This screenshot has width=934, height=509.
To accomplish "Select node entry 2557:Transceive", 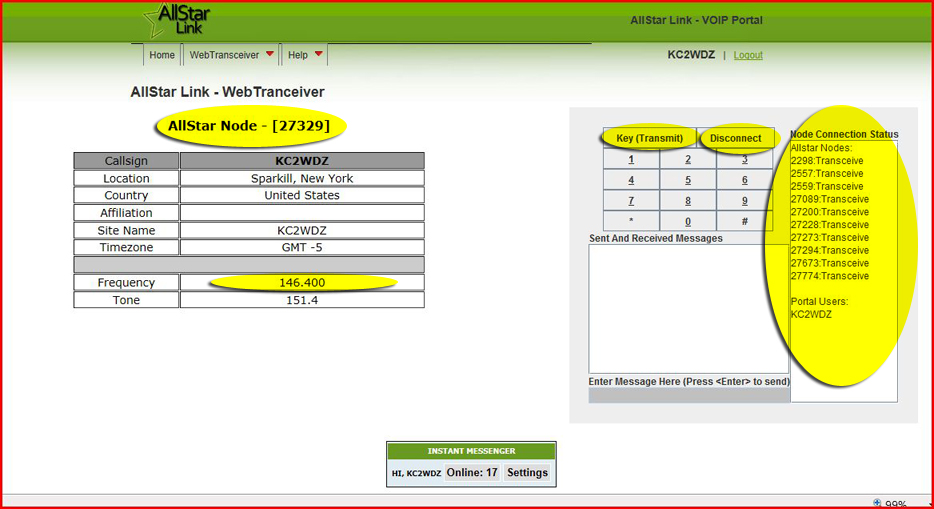I will [827, 174].
